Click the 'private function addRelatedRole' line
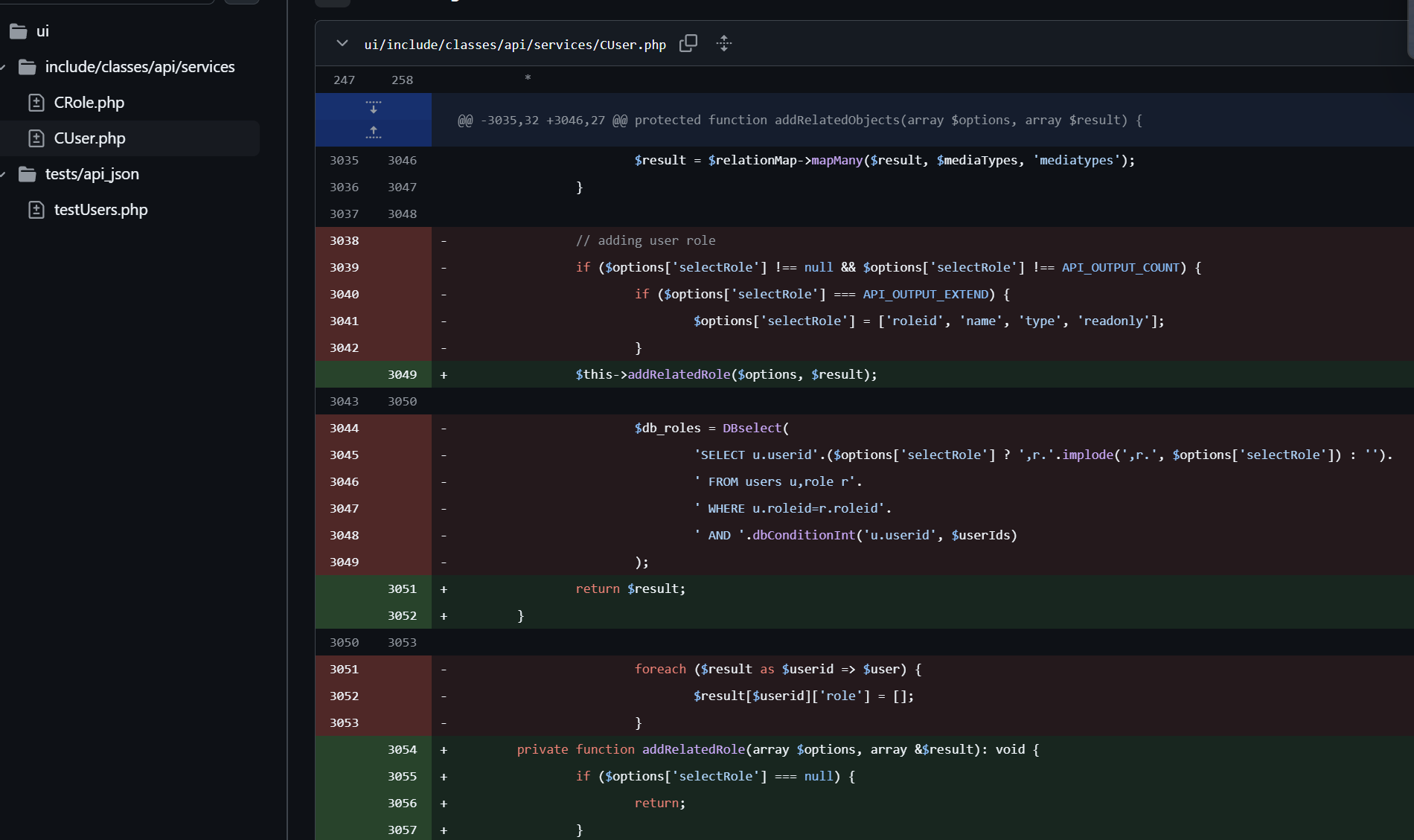This screenshot has width=1414, height=840. click(778, 749)
